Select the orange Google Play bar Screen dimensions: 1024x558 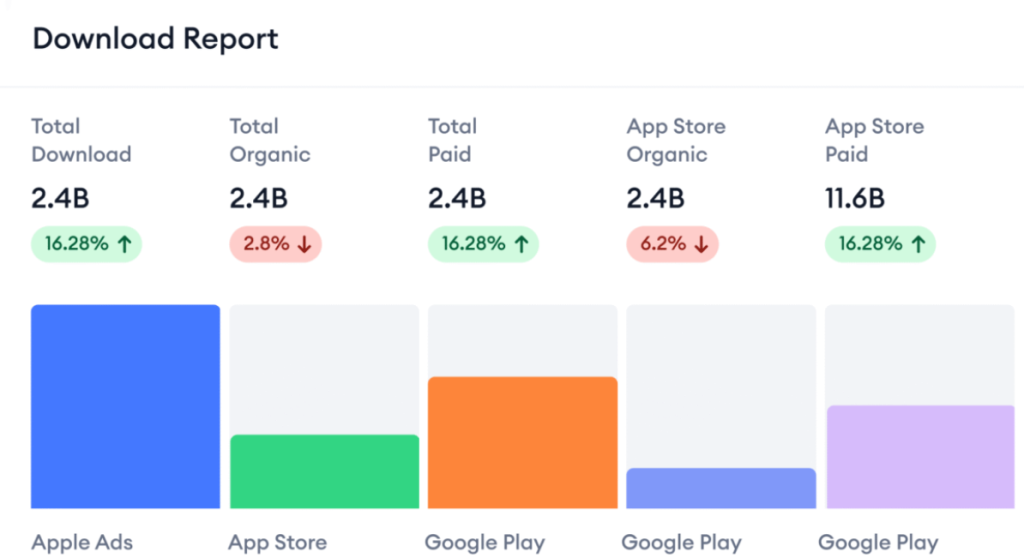pyautogui.click(x=522, y=443)
